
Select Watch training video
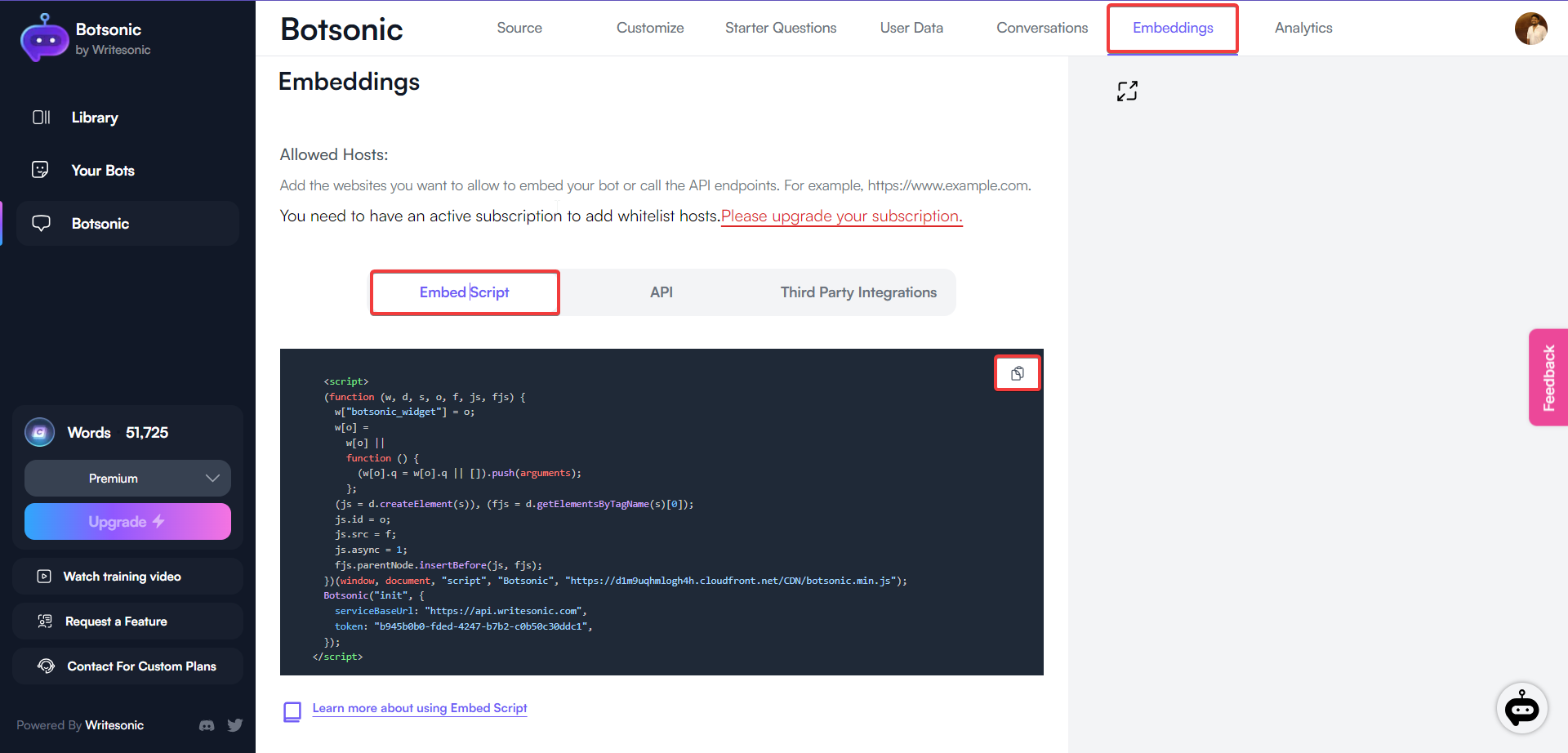click(x=122, y=576)
